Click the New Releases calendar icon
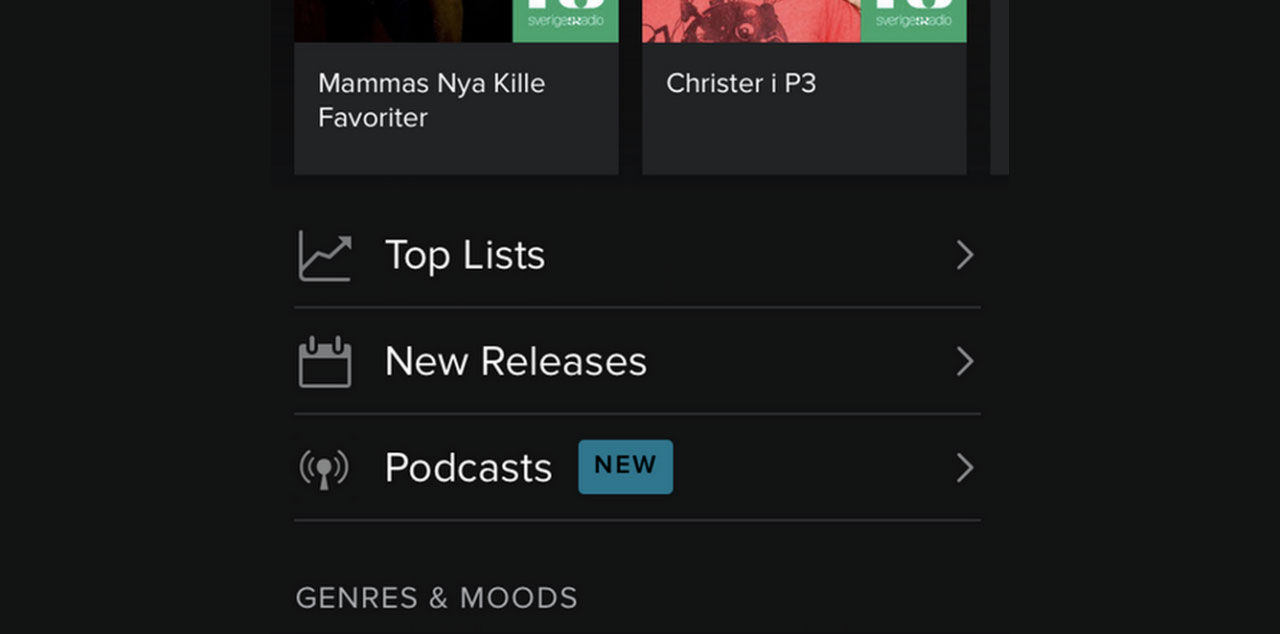Viewport: 1280px width, 634px height. (x=324, y=362)
